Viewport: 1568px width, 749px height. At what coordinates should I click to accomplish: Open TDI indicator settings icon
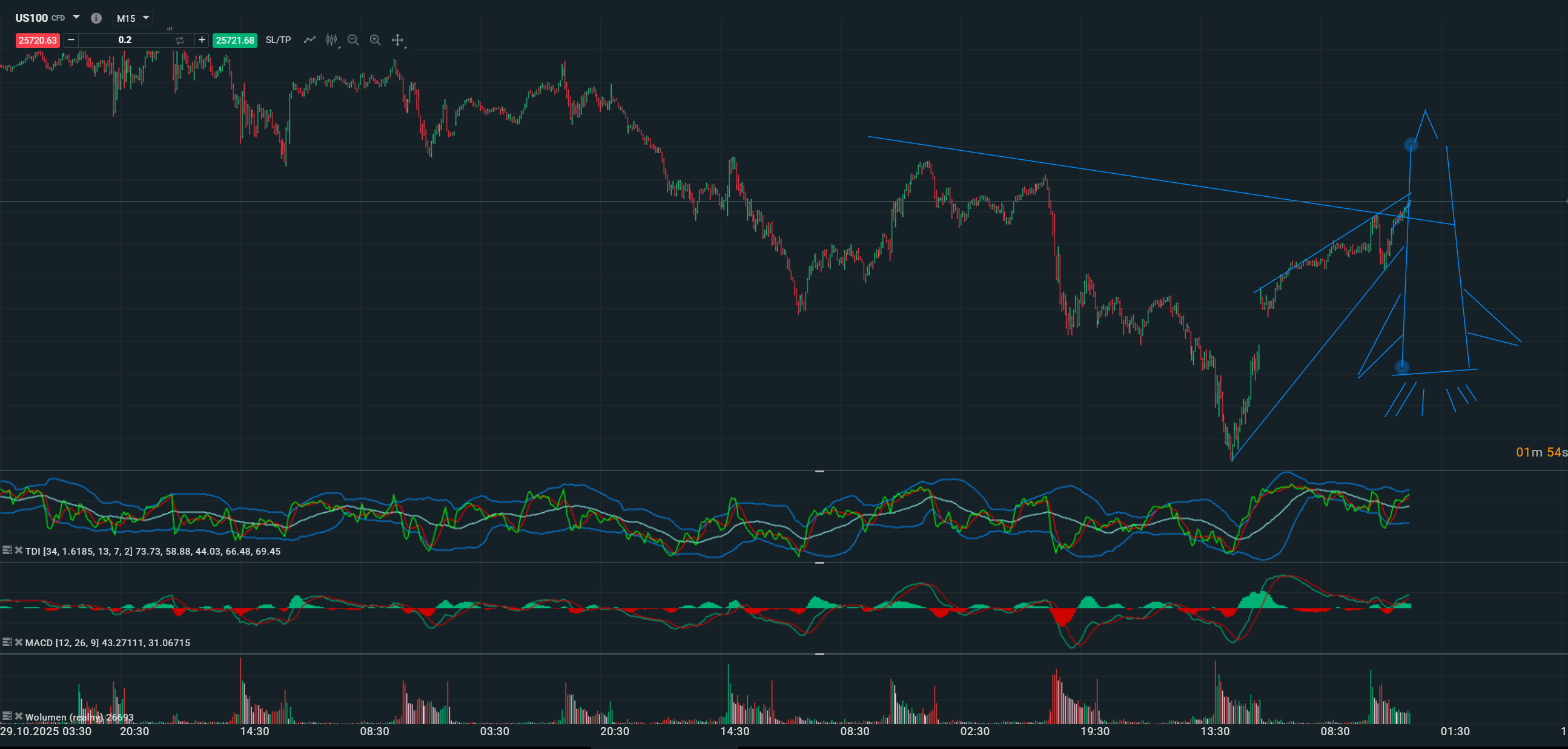click(7, 550)
